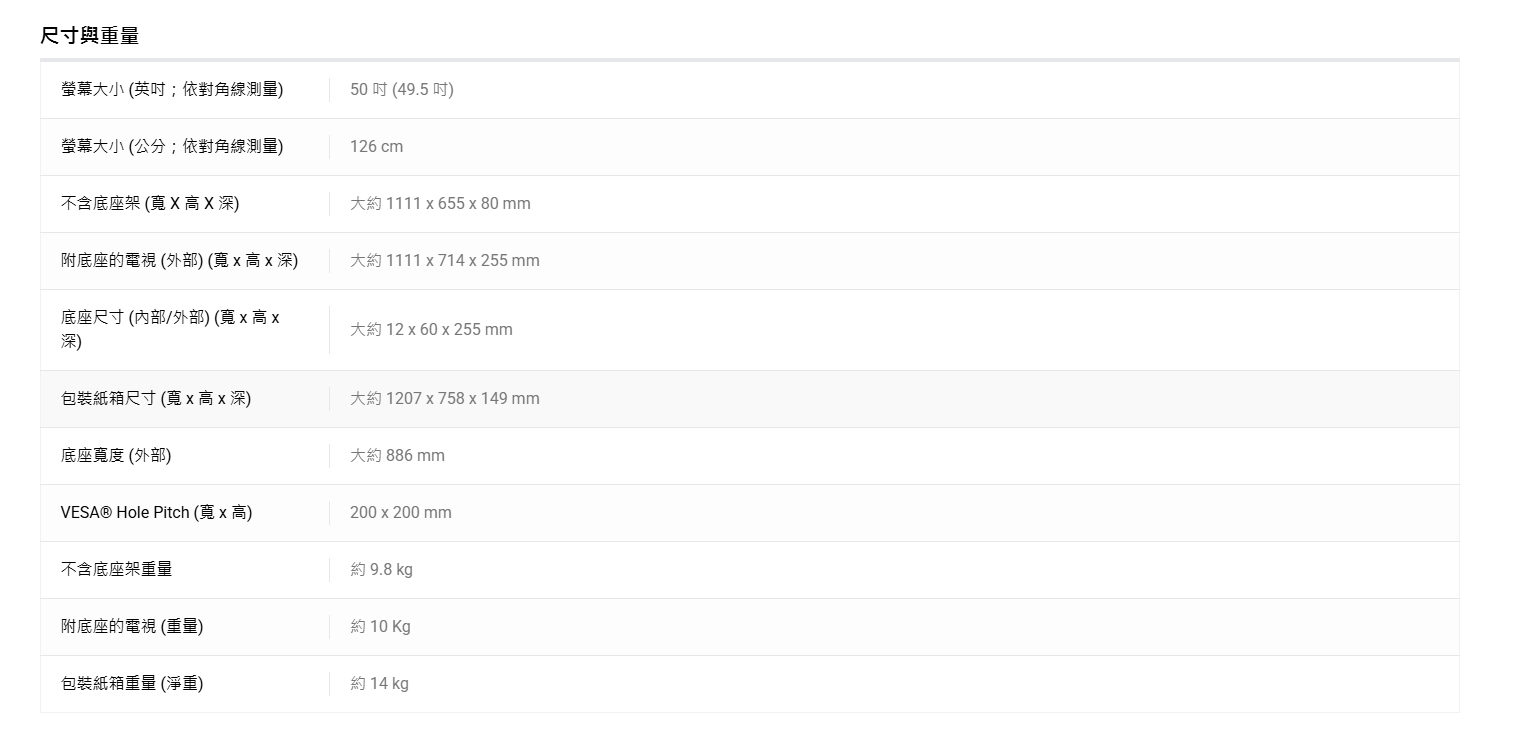Image resolution: width=1513 pixels, height=735 pixels.
Task: Select 大約 1111 x 655 x 80 mm value
Action: tap(440, 203)
